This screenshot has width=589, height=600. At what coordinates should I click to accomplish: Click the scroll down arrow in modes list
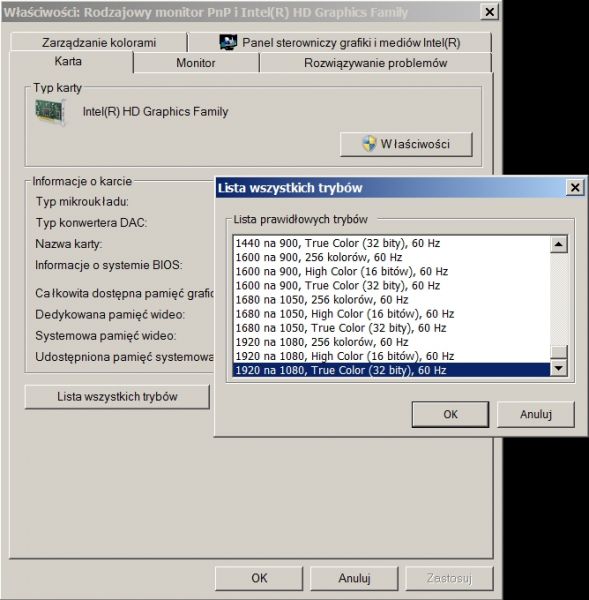pos(558,368)
